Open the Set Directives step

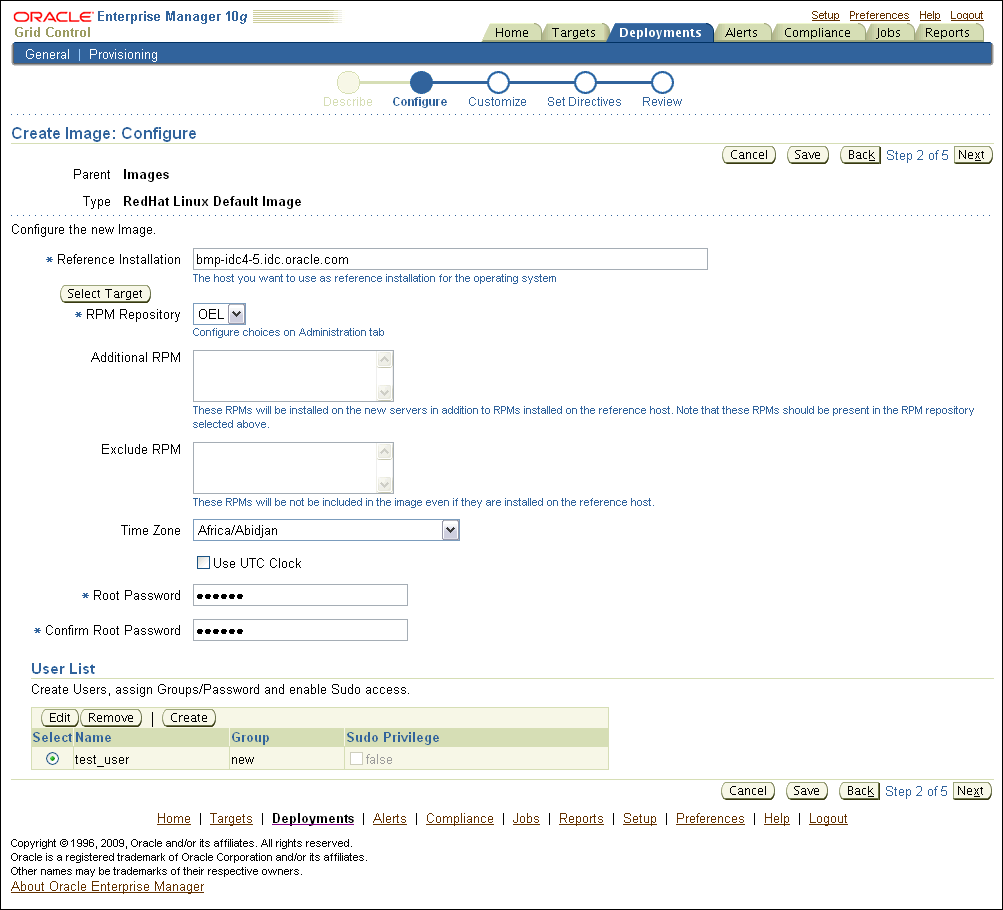(x=584, y=84)
